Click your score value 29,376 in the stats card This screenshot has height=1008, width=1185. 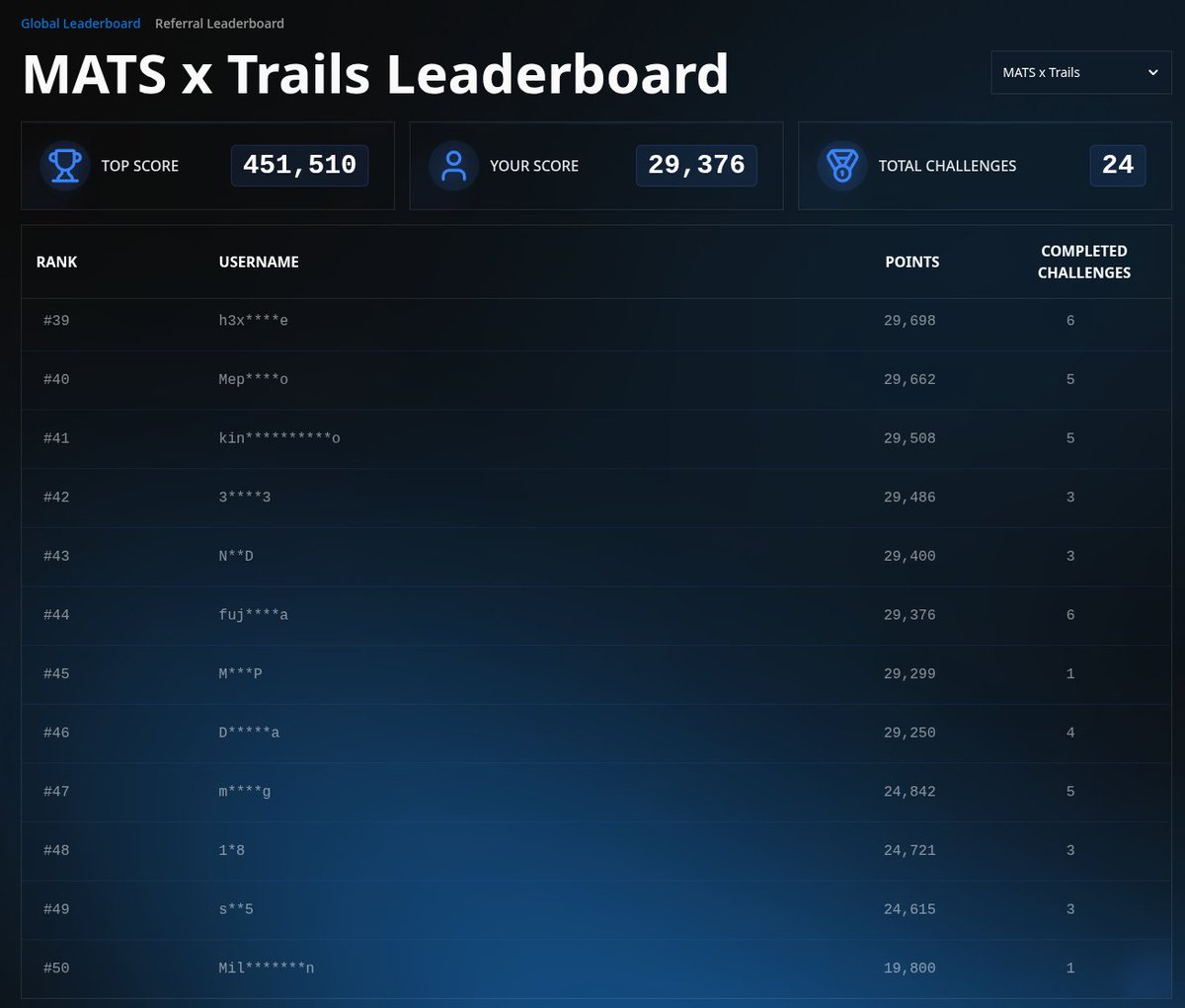[x=696, y=165]
